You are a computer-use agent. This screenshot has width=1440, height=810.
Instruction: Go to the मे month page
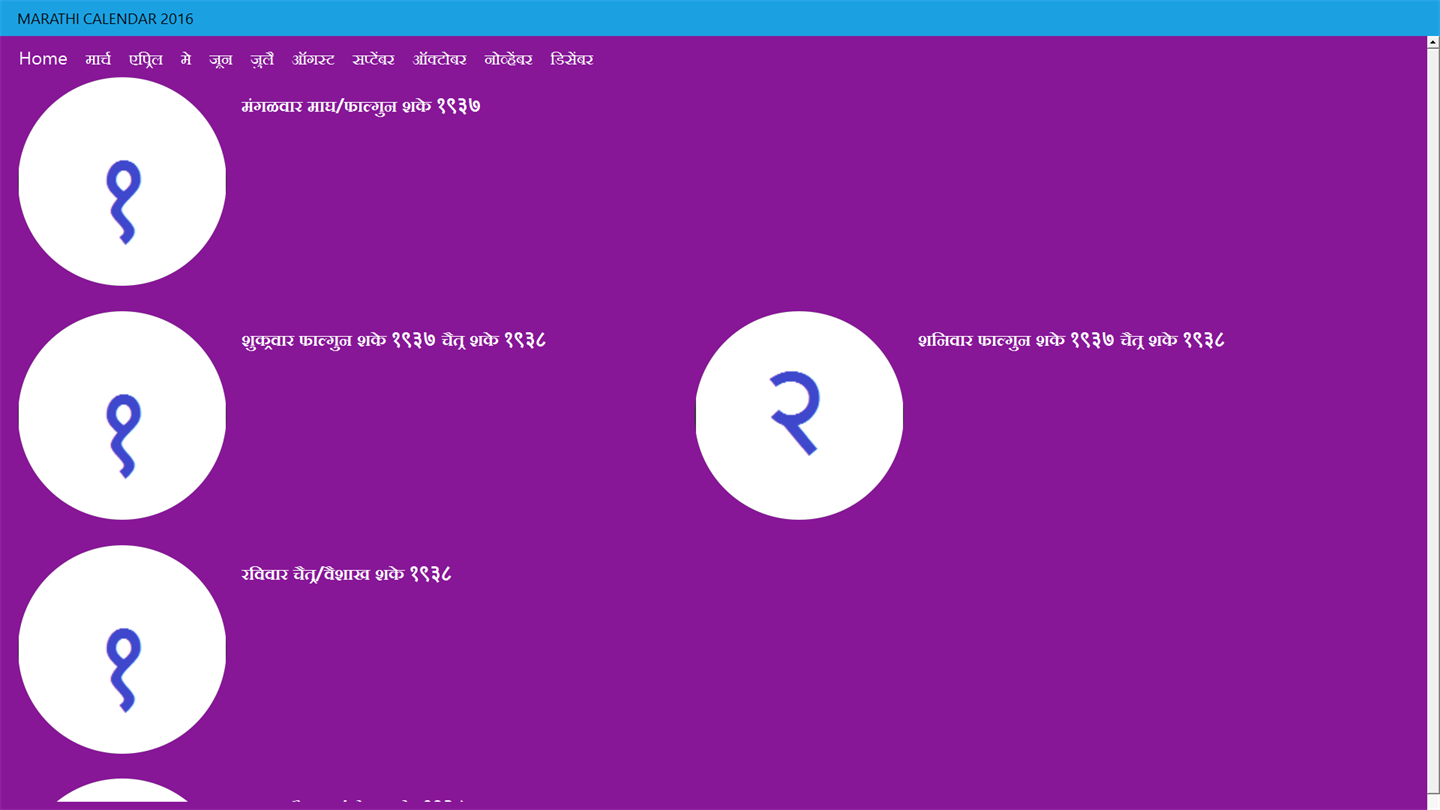[186, 59]
